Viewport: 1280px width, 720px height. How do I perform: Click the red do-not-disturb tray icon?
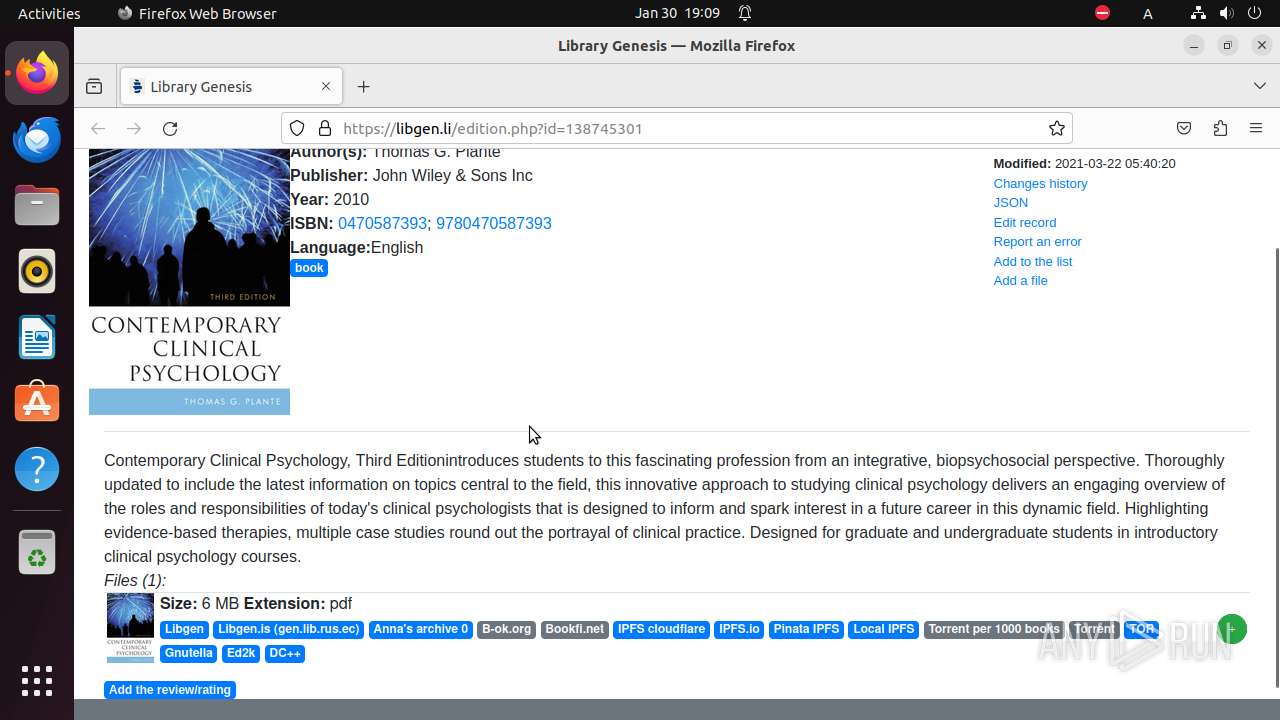[x=1102, y=13]
